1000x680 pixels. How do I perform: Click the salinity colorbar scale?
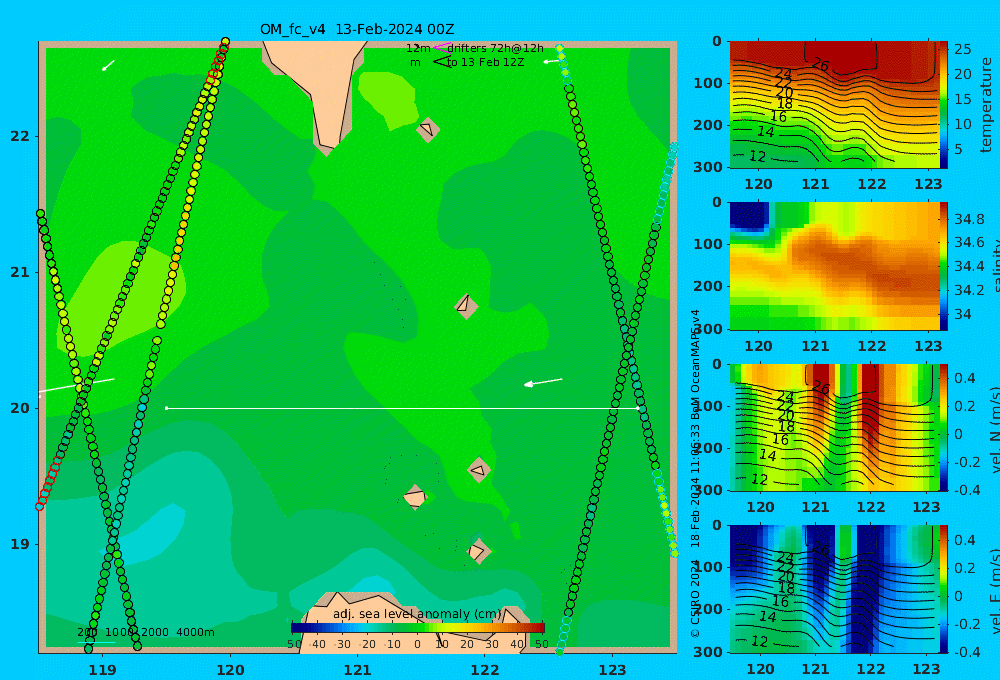point(944,266)
